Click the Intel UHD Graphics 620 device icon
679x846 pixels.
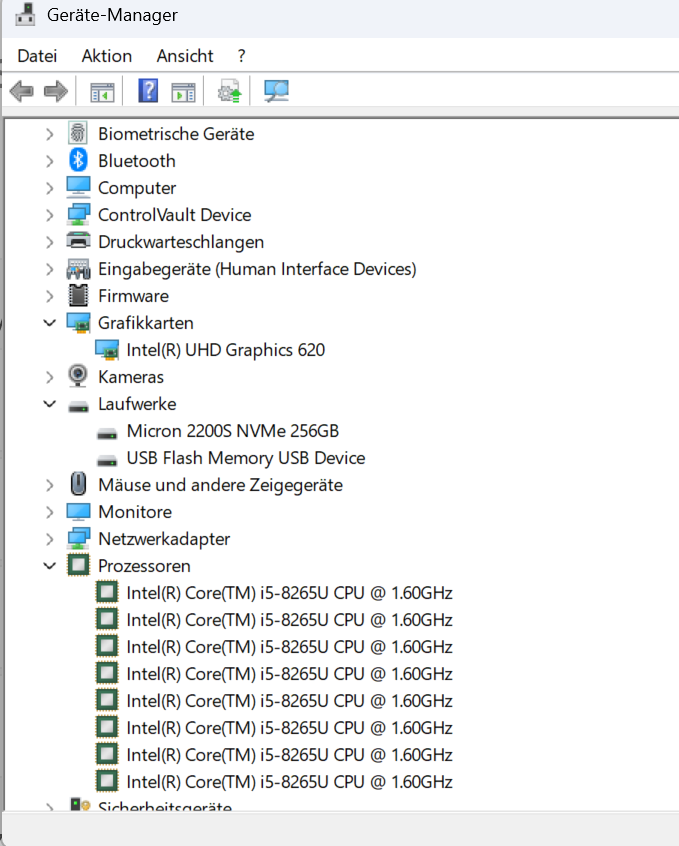(106, 350)
